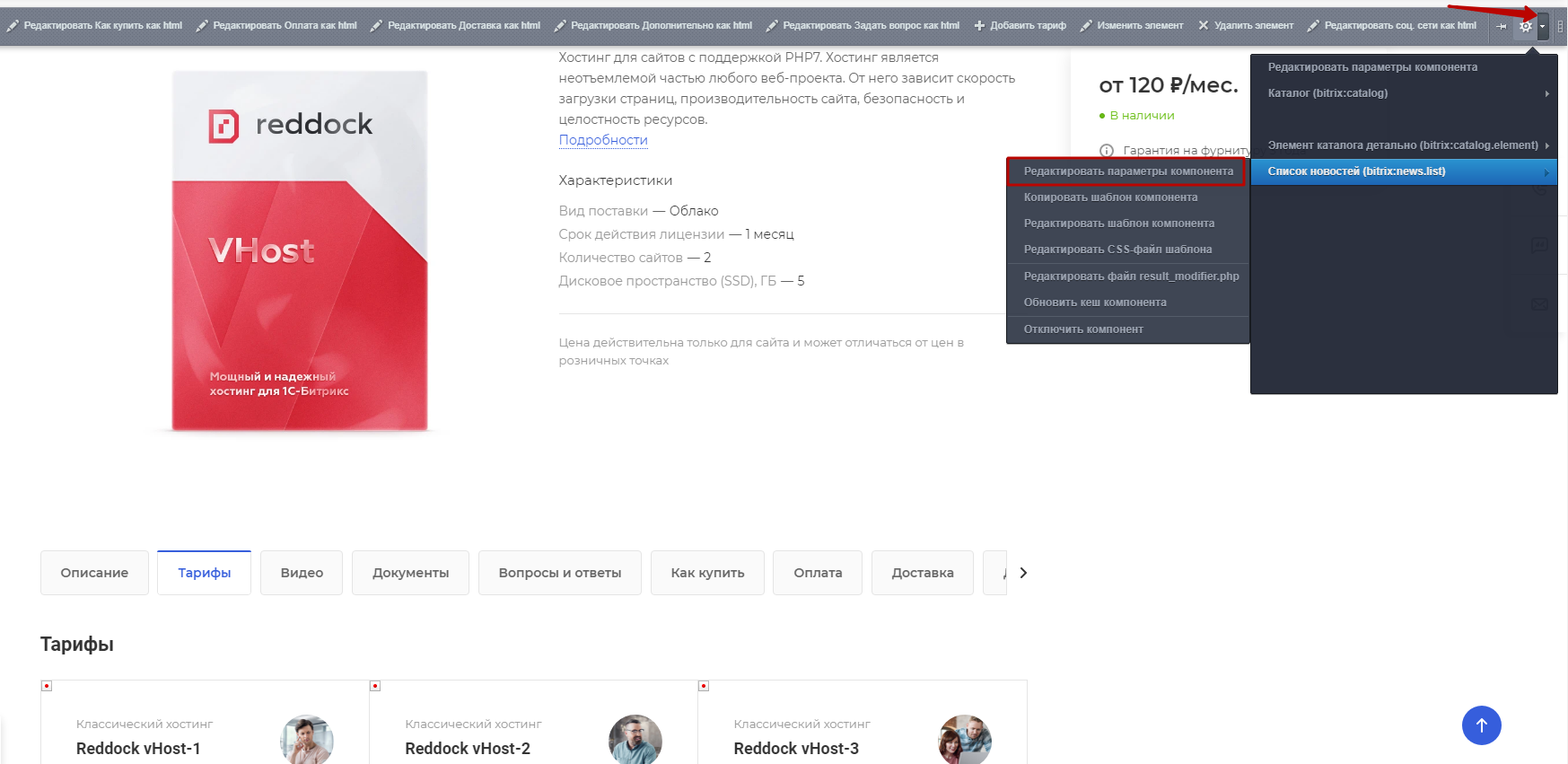Choose 'Редактировать файл result_modifier.php' in submenu
1568x764 pixels.
(x=1128, y=277)
